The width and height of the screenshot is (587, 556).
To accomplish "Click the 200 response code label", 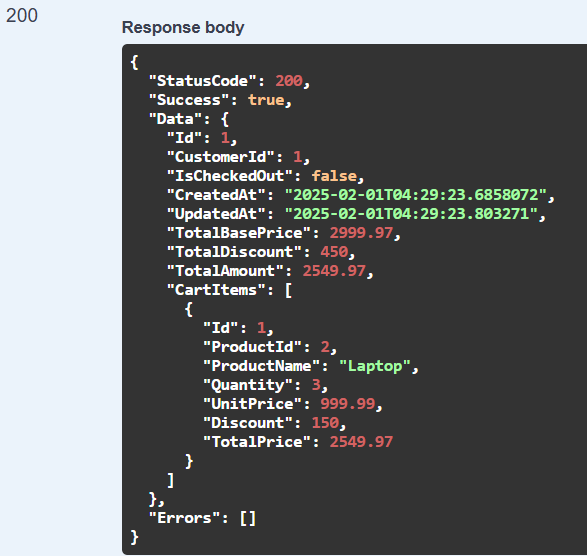I will [x=22, y=16].
